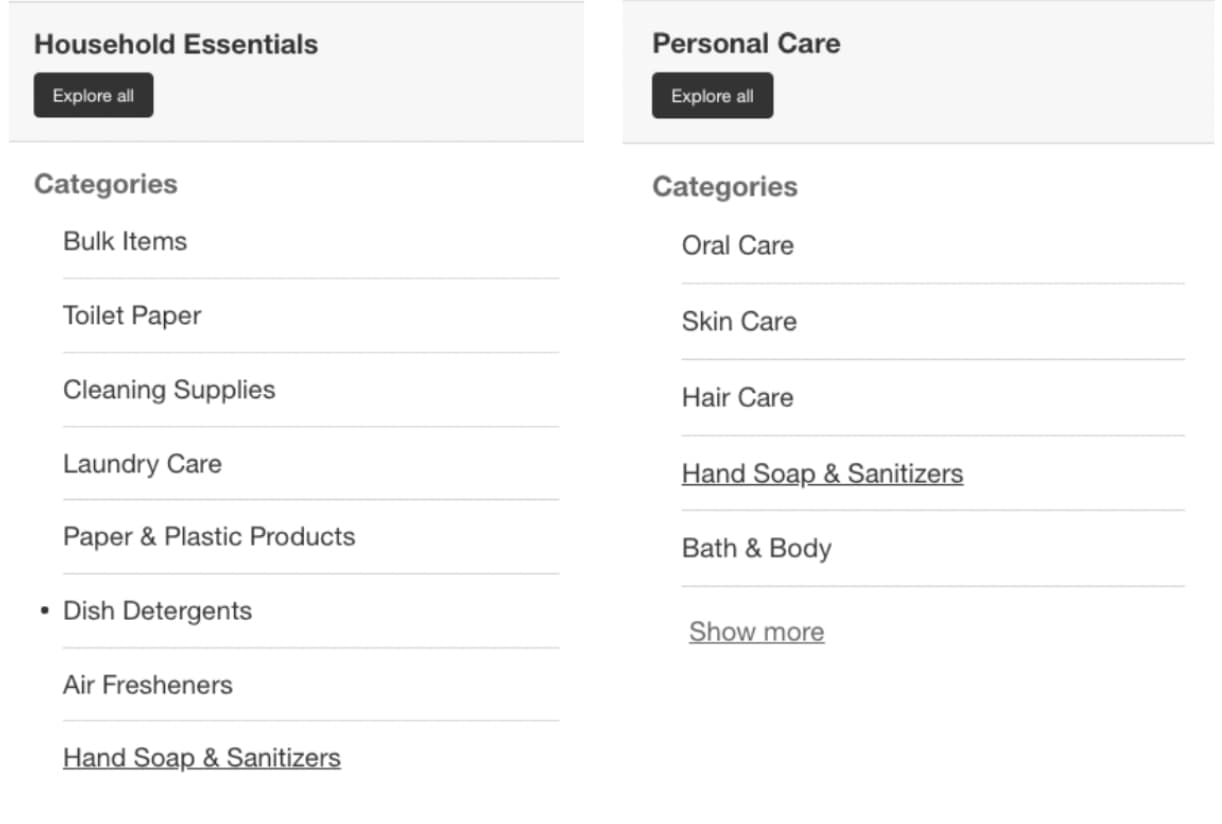
Task: Select Toilet Paper category
Action: point(131,315)
